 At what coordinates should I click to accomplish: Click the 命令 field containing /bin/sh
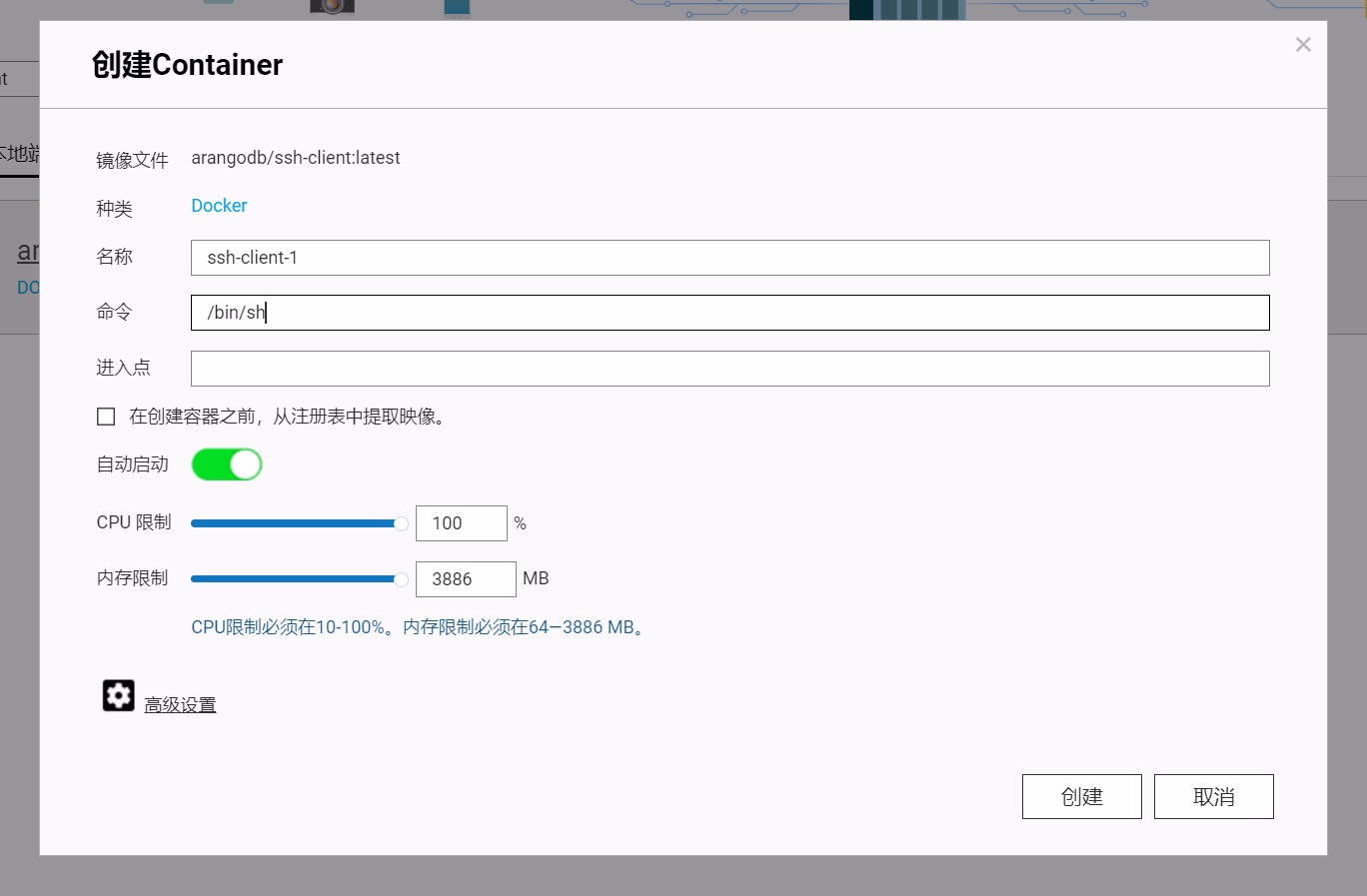729,313
